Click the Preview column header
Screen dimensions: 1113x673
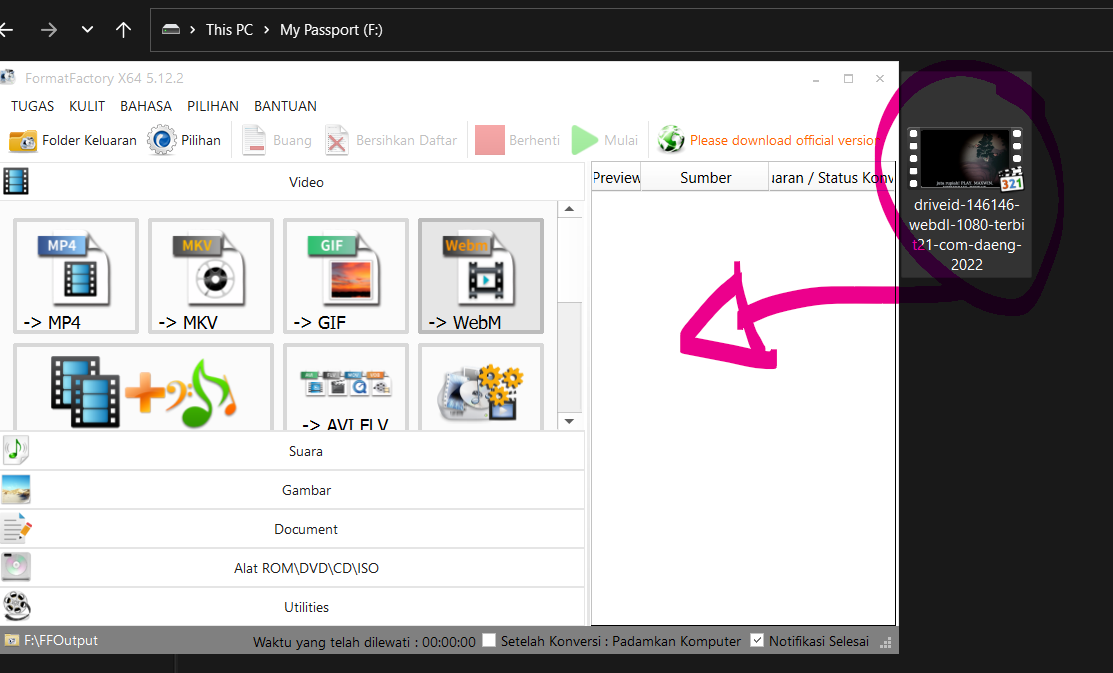616,177
